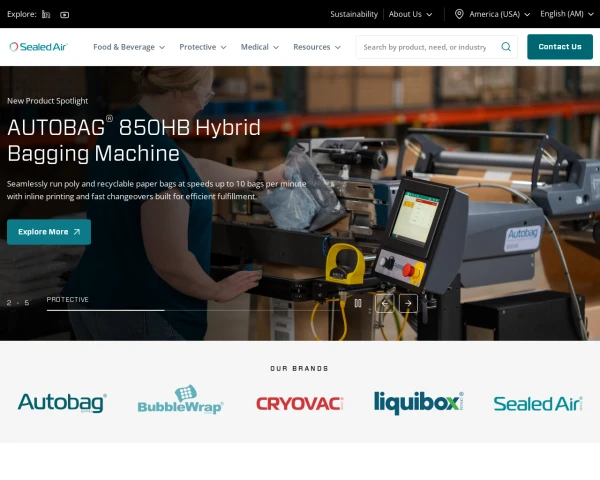Expand the Food & Beverage menu
The width and height of the screenshot is (600, 480).
point(129,47)
